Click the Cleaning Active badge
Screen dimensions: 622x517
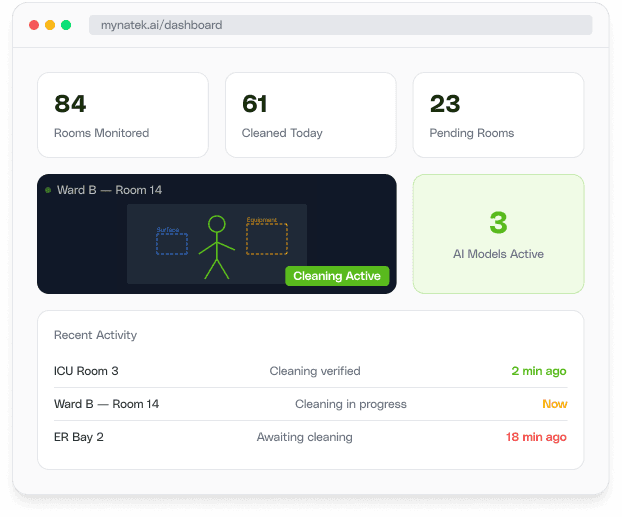click(x=337, y=276)
